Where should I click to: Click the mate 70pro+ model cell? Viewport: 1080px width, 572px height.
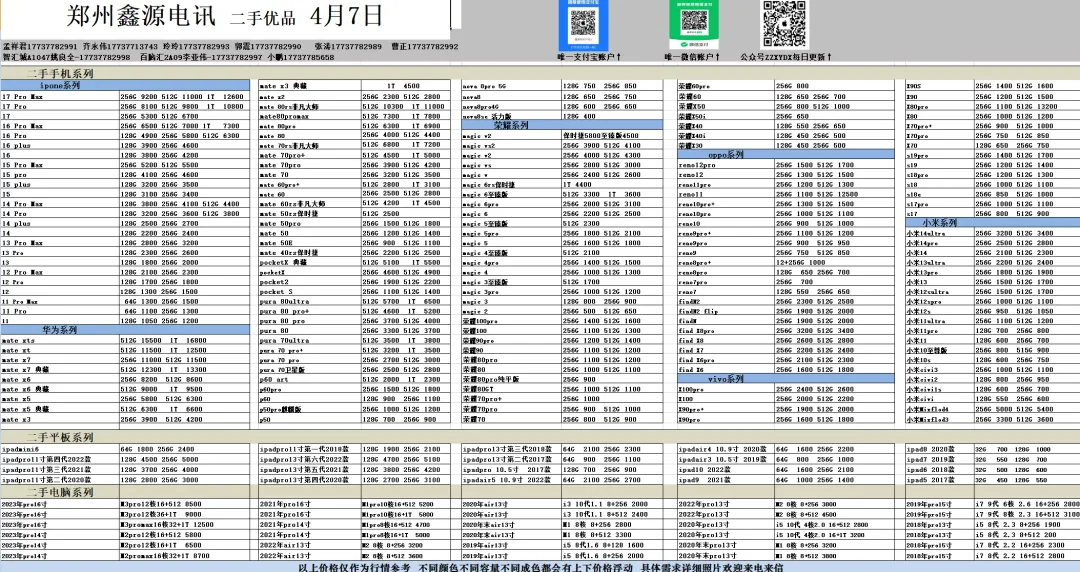tap(310, 155)
